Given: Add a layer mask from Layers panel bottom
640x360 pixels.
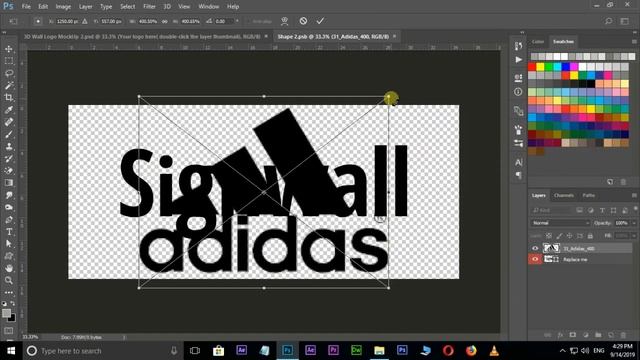Looking at the screenshot, I should click(573, 335).
